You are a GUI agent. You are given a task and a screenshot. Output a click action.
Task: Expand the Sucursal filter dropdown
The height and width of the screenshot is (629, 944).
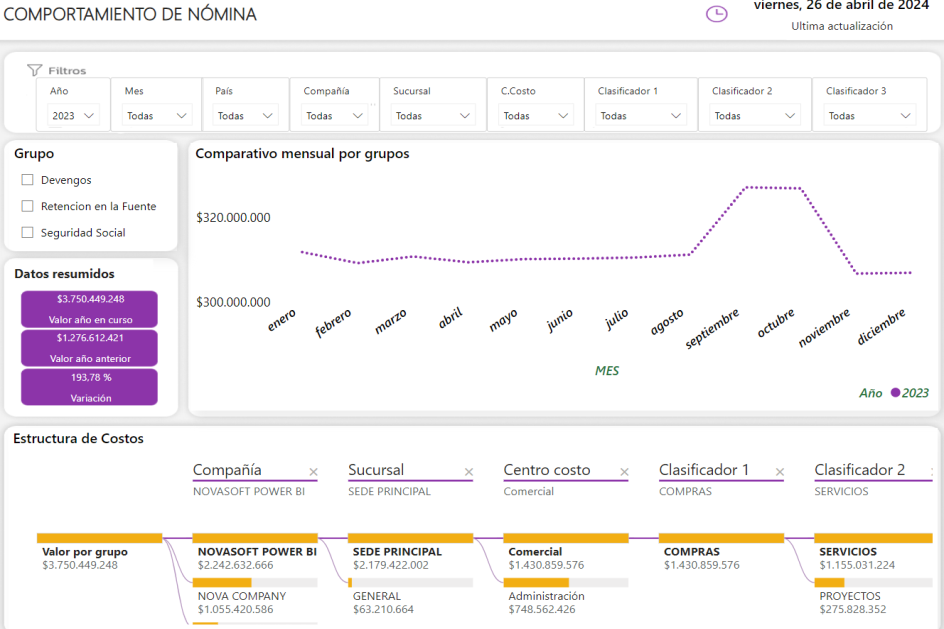point(435,116)
